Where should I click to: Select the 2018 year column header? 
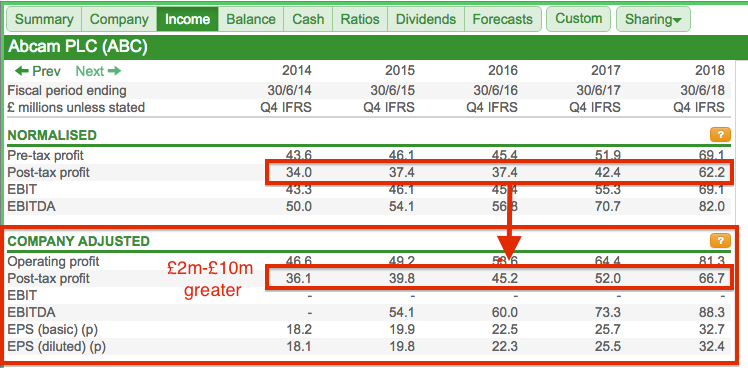coord(709,71)
